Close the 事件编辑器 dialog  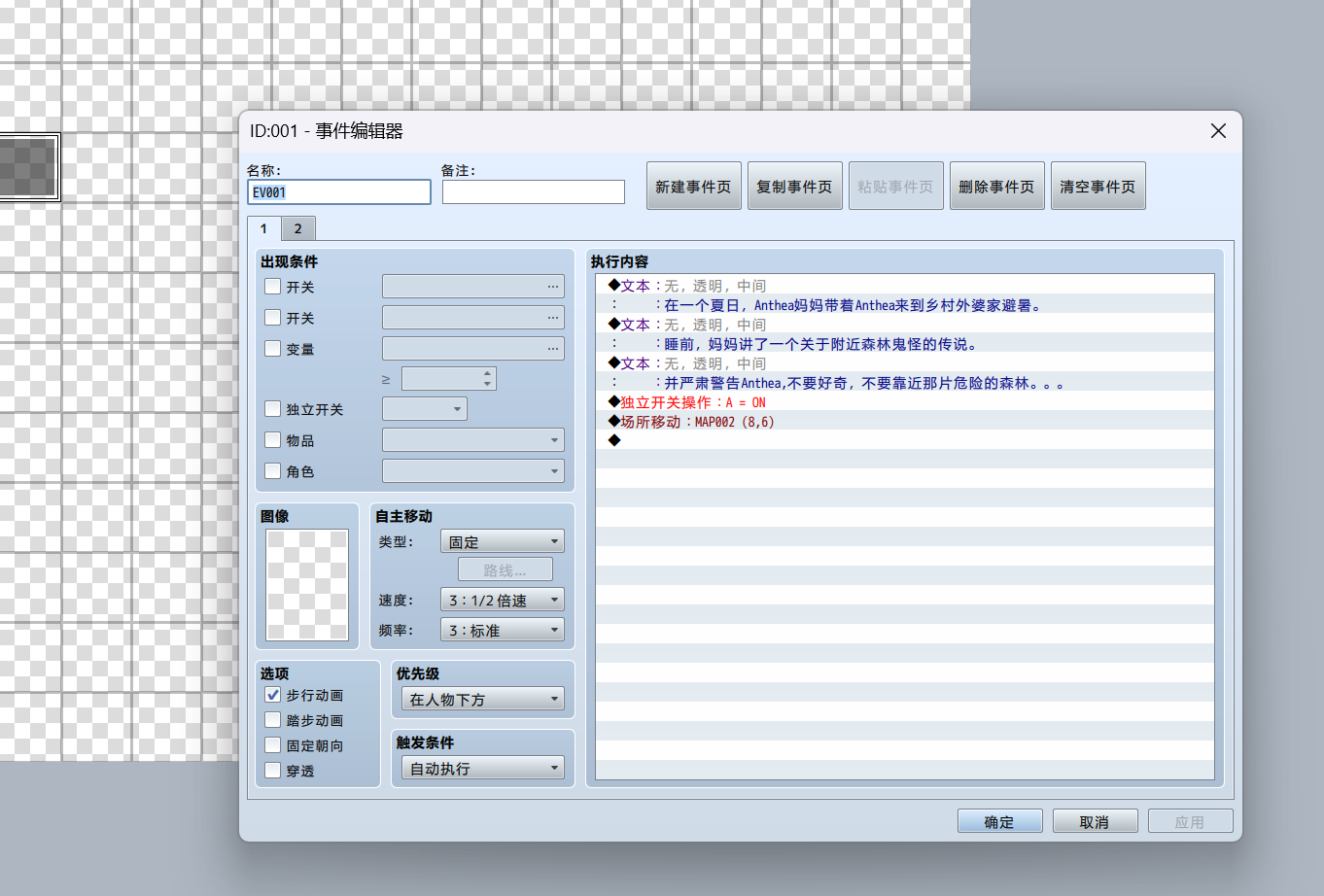click(1218, 131)
